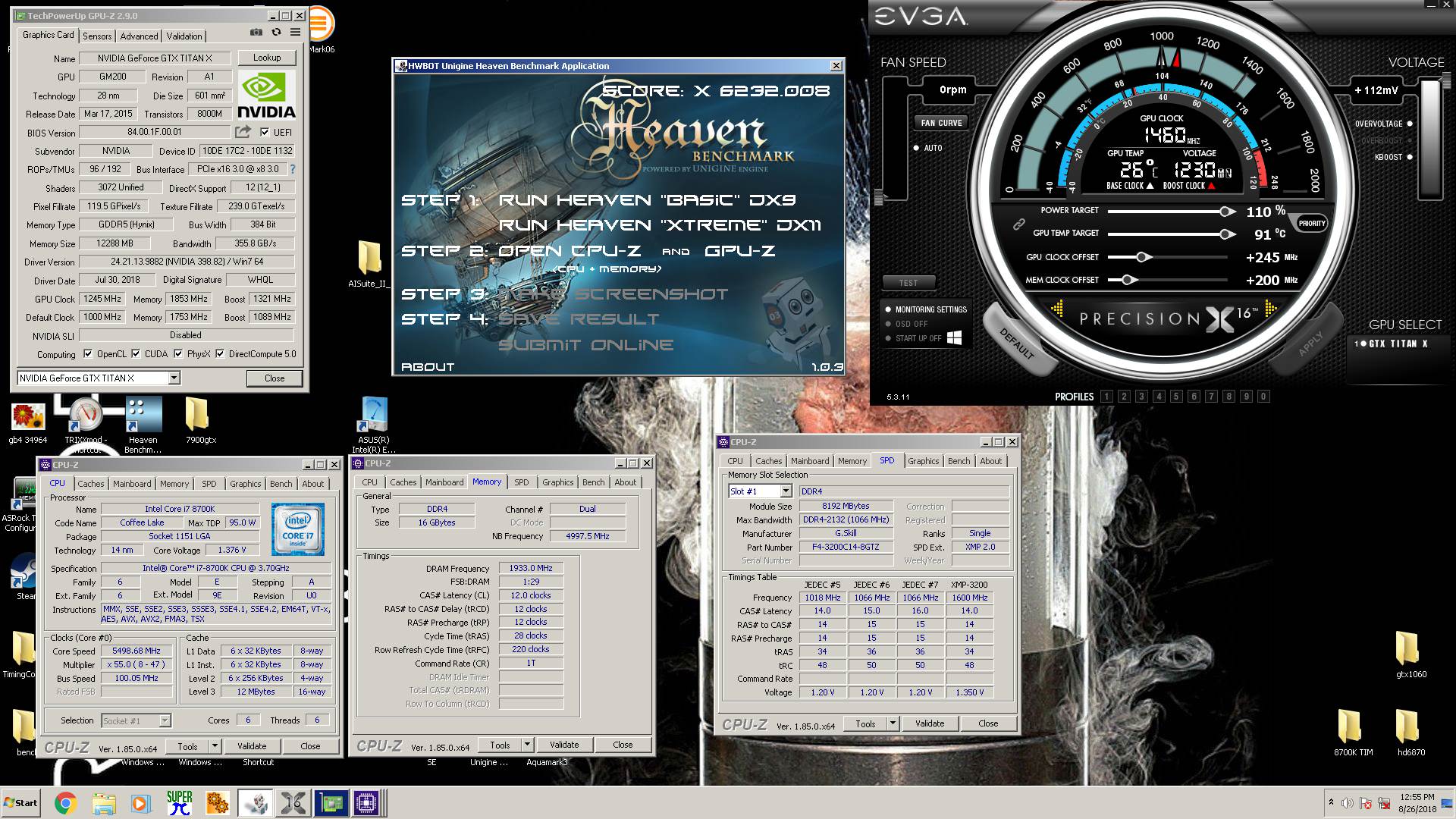Click the CPU-Z icon in the taskbar
1456x819 pixels.
pyautogui.click(x=366, y=803)
